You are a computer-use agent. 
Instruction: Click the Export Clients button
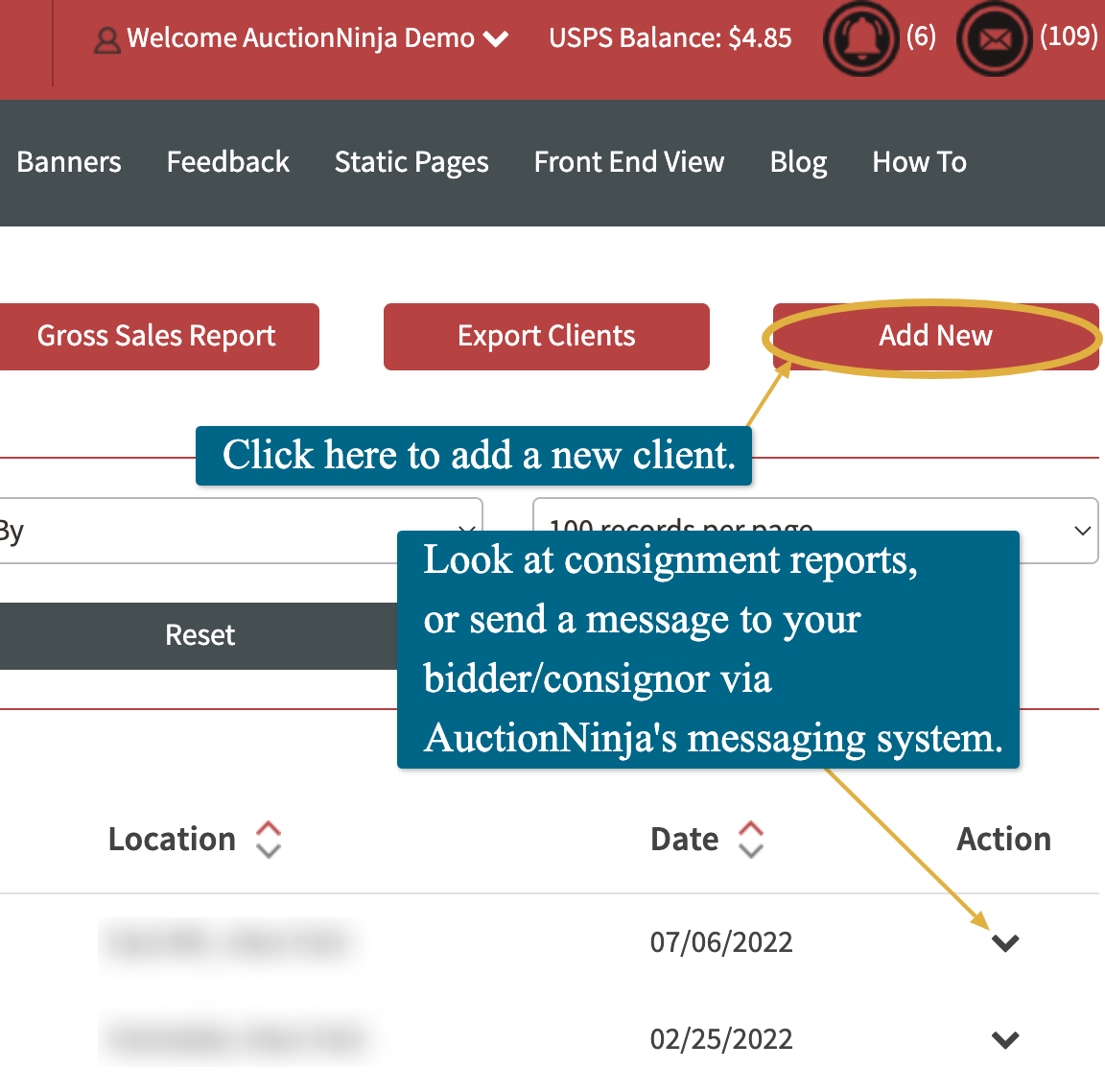[x=546, y=336]
